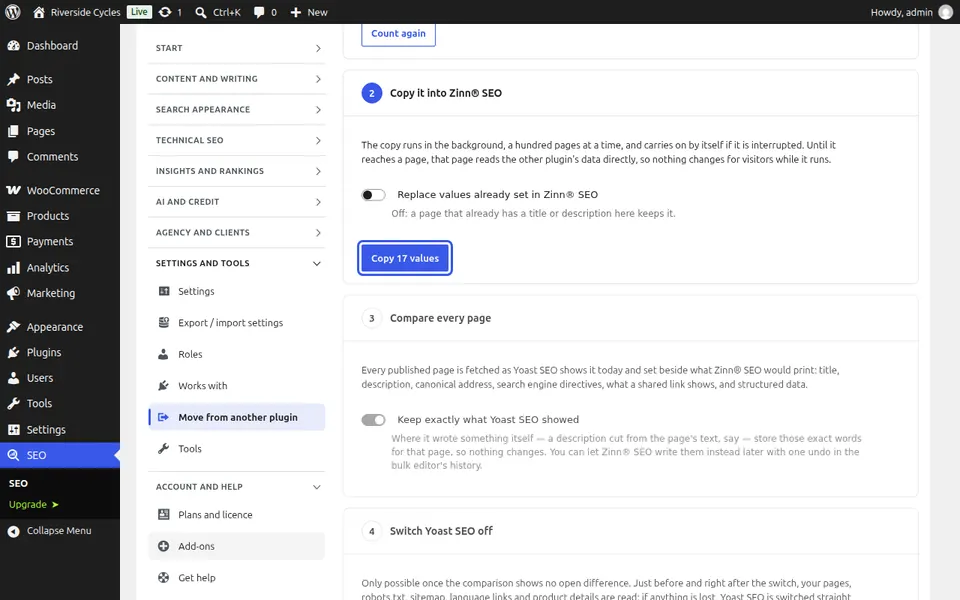
Task: Expand the START section
Action: pos(237,48)
